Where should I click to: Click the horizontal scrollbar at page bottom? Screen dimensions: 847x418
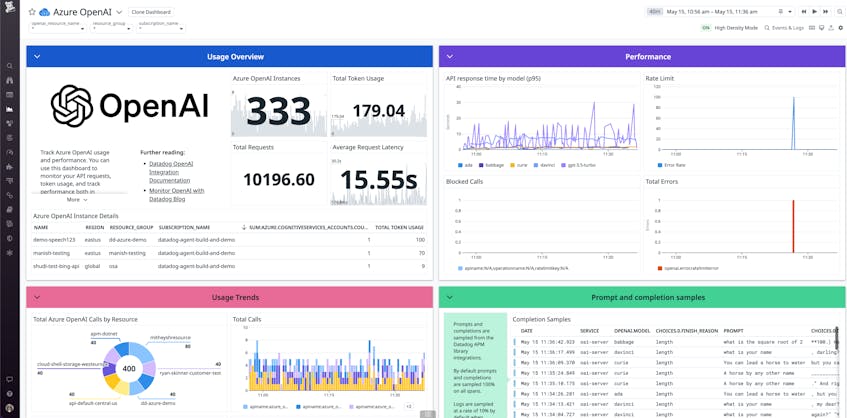(428, 414)
